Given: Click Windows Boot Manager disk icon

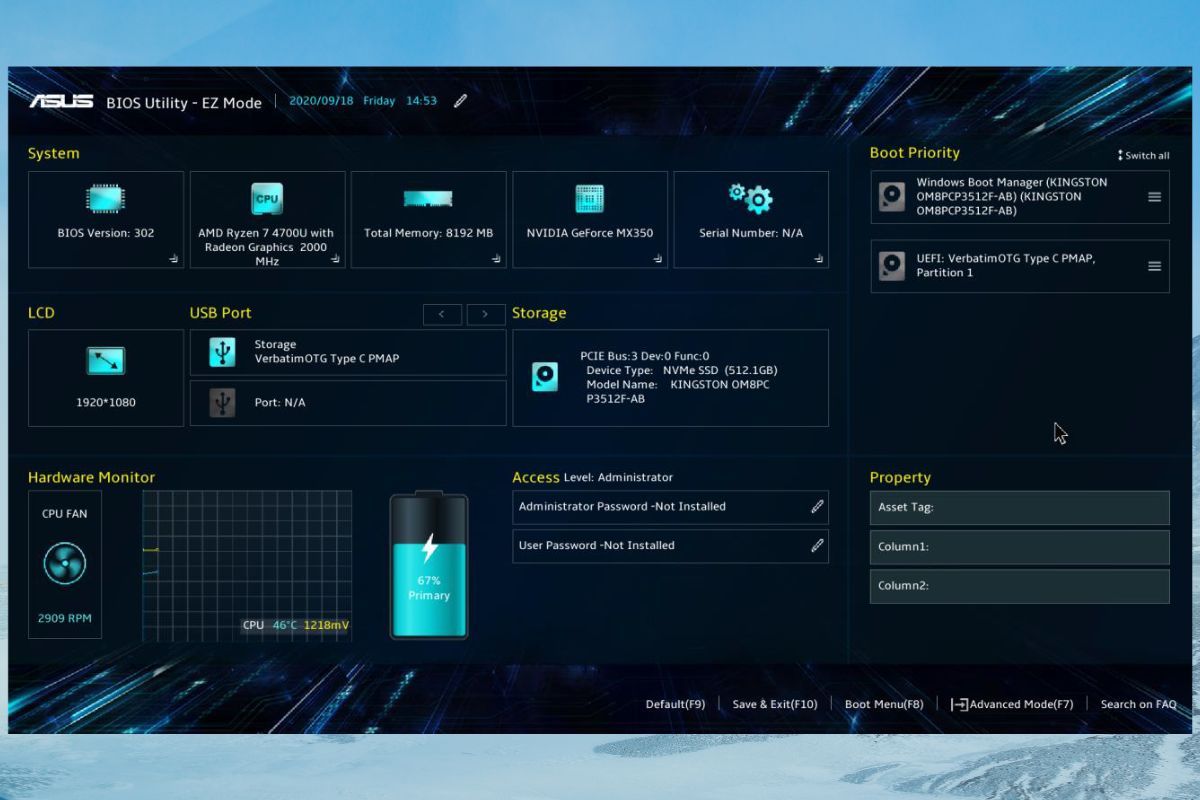Looking at the screenshot, I should click(892, 197).
